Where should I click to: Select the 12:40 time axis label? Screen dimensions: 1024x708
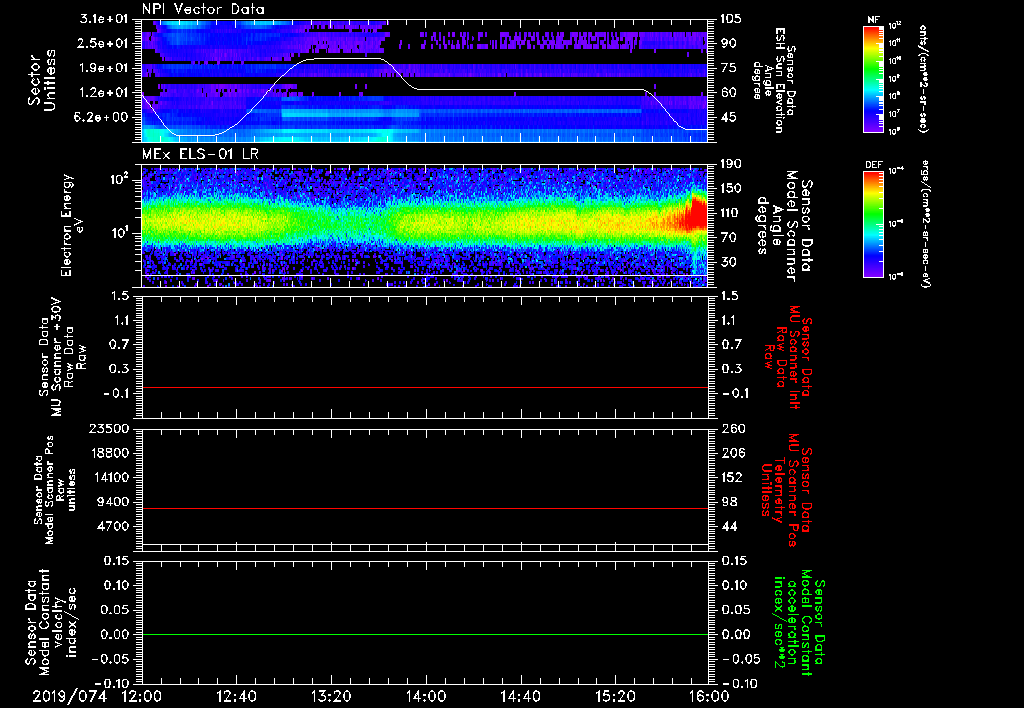237,695
